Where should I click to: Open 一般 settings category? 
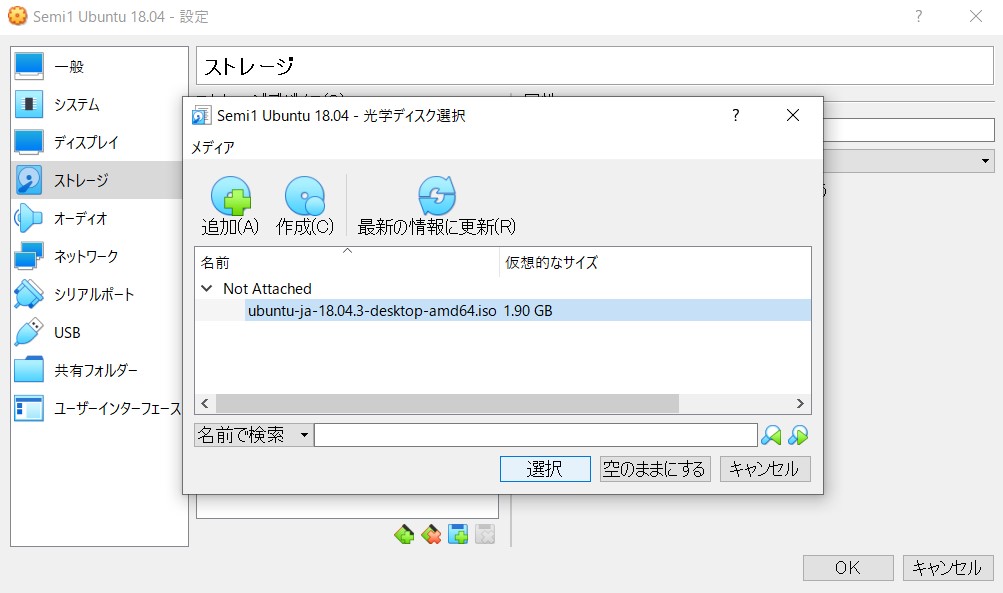(x=100, y=67)
